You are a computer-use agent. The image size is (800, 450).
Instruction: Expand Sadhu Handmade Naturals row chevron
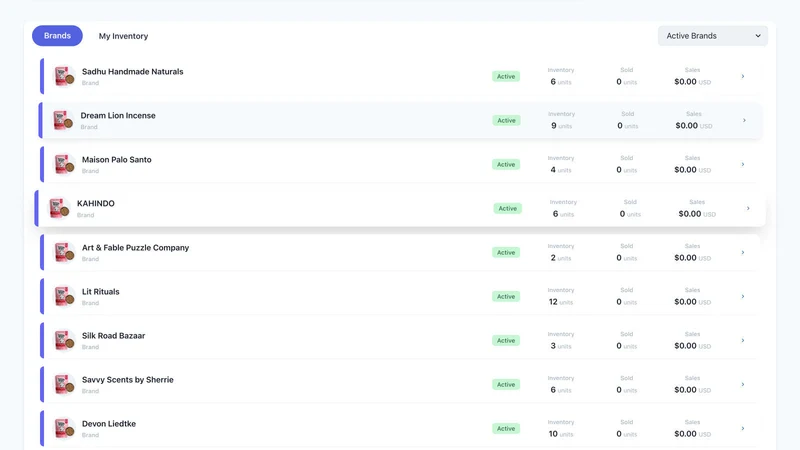[743, 77]
